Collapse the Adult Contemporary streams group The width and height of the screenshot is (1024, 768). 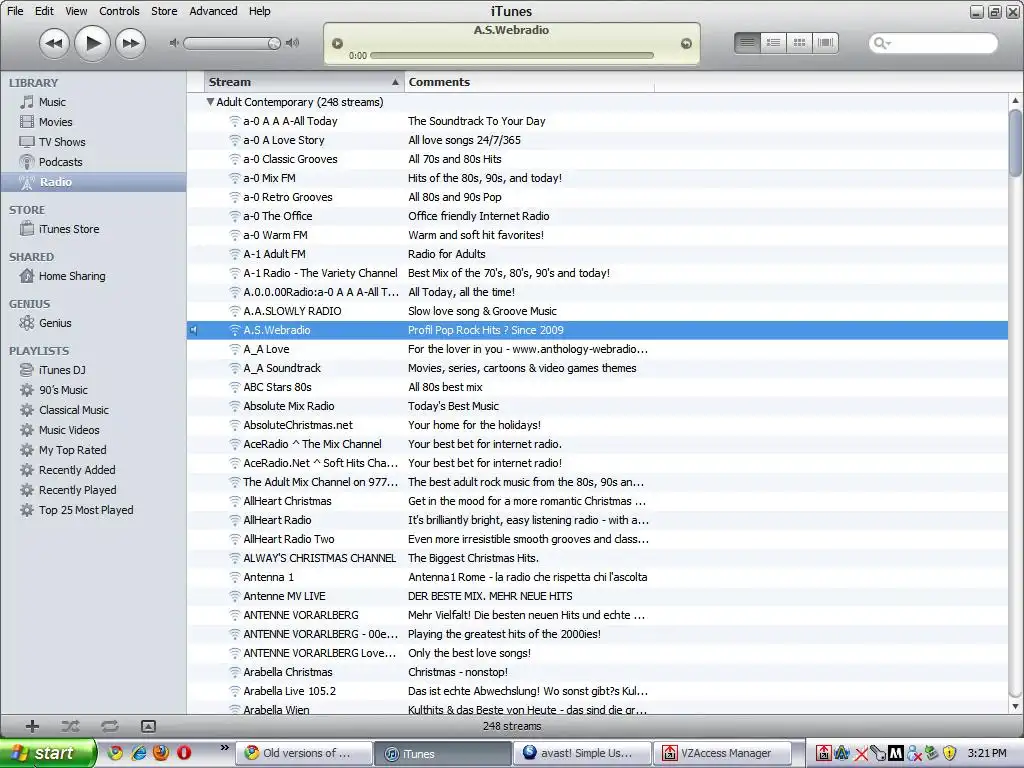click(210, 102)
